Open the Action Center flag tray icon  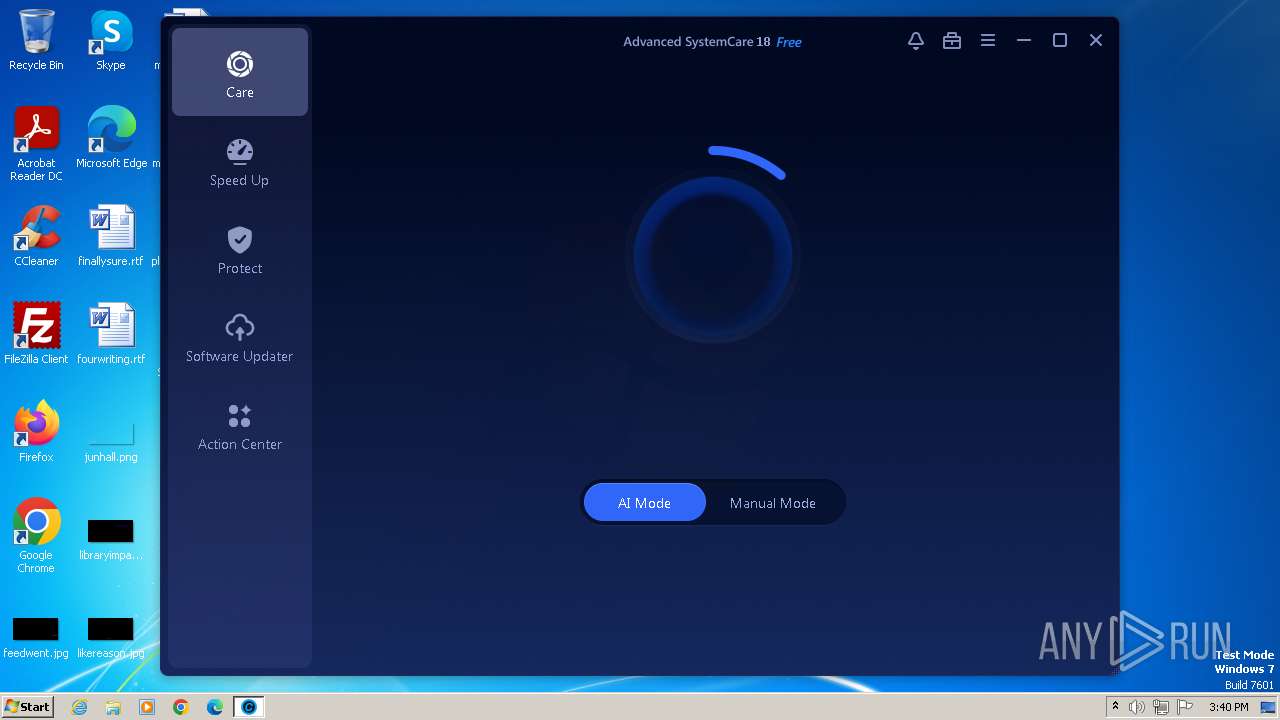coord(1185,707)
